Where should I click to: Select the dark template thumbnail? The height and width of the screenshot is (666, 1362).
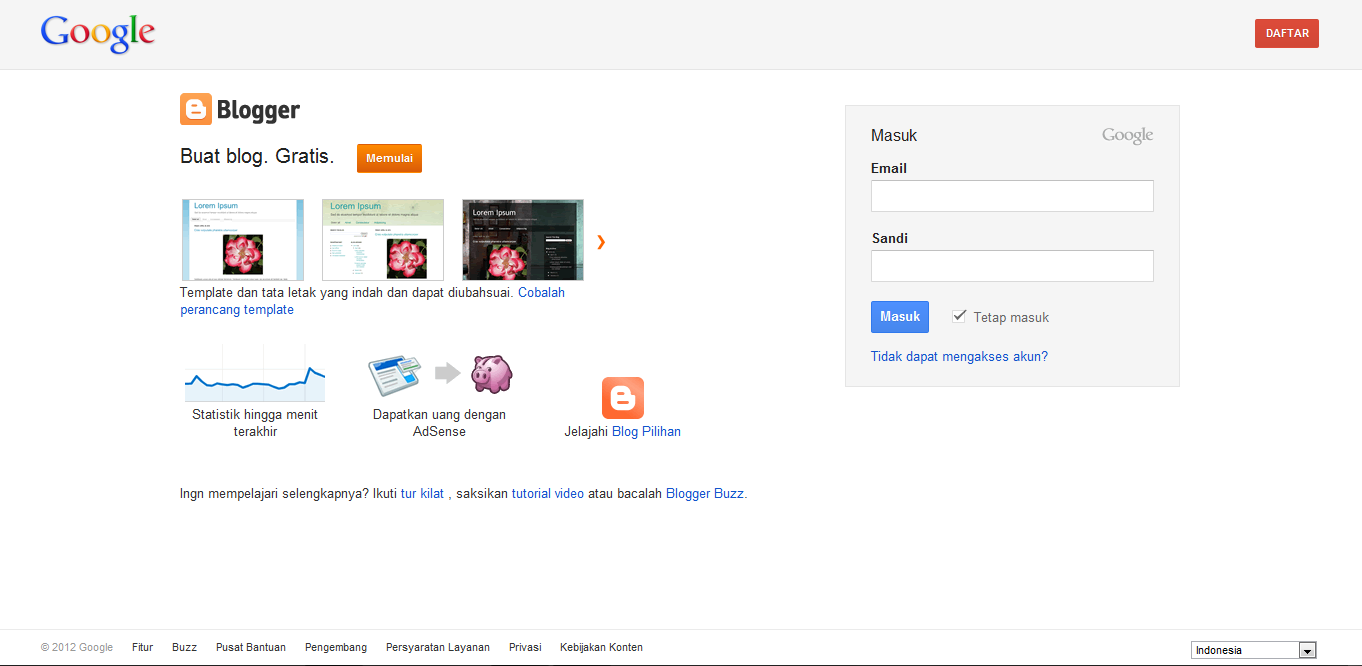tap(523, 240)
